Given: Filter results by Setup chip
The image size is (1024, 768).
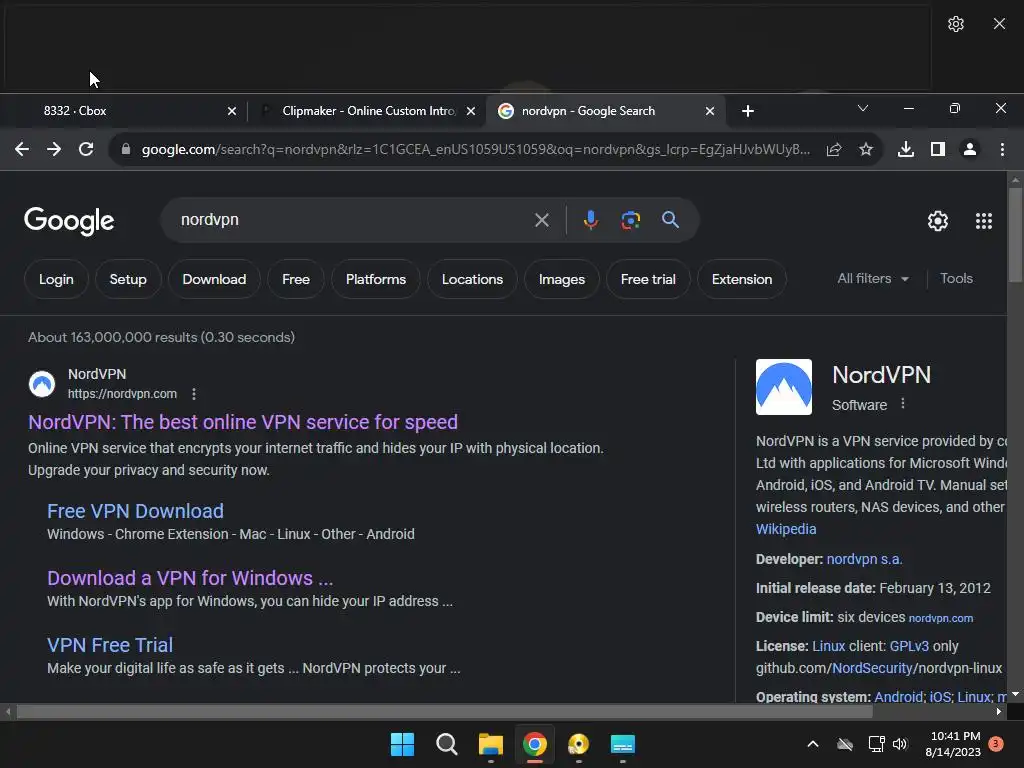Looking at the screenshot, I should 128,280.
